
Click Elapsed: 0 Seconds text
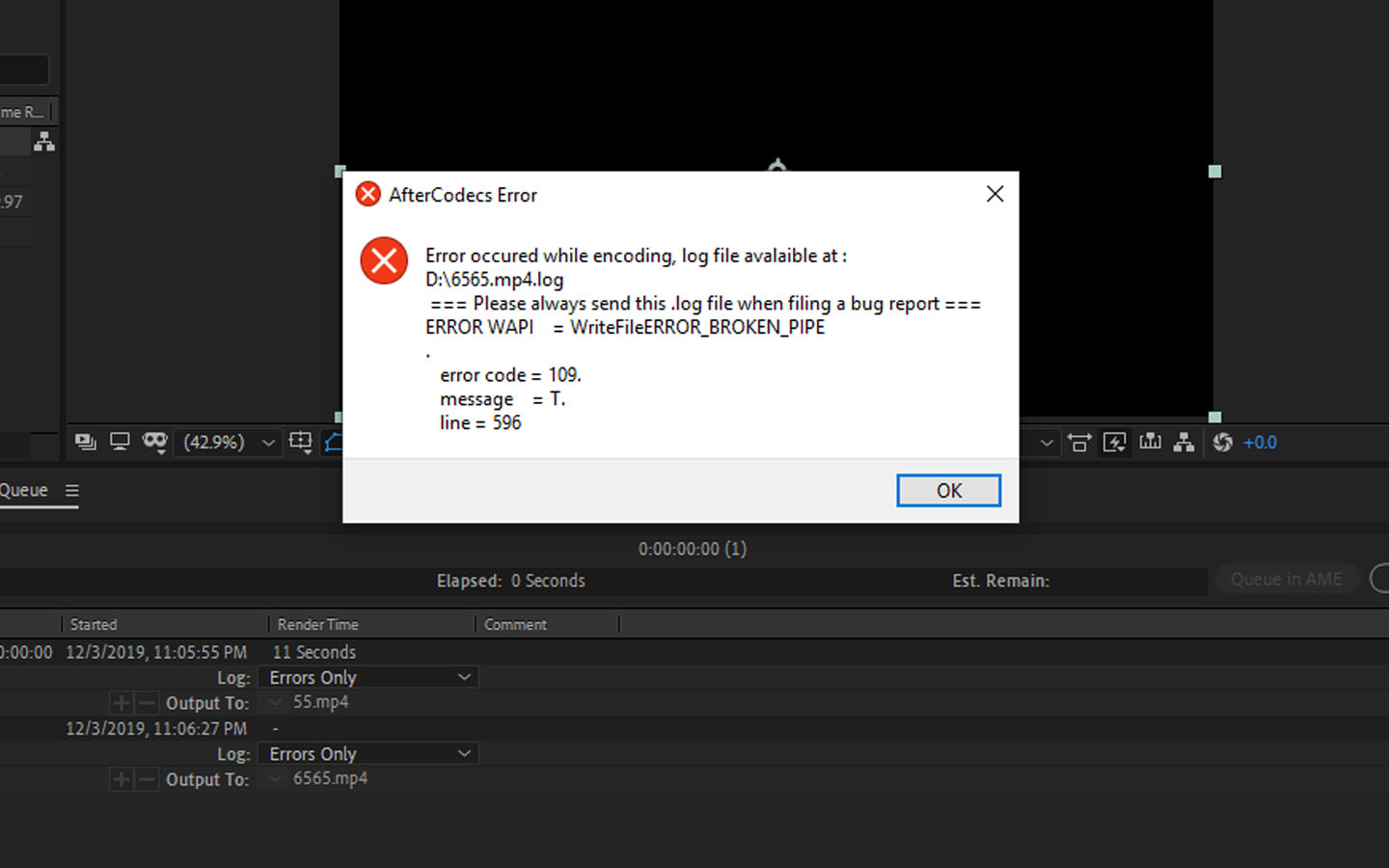510,581
